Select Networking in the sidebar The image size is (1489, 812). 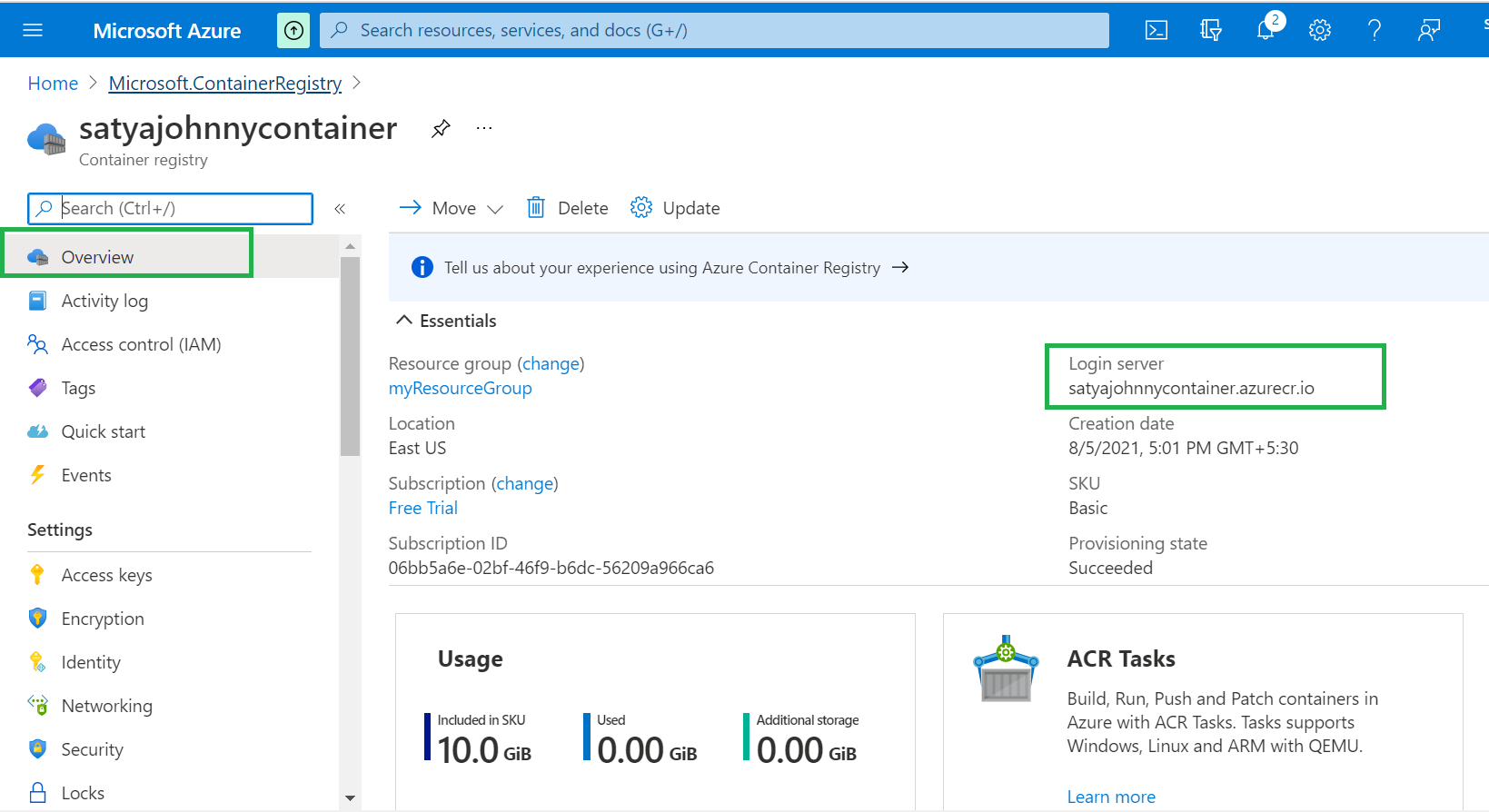point(106,706)
